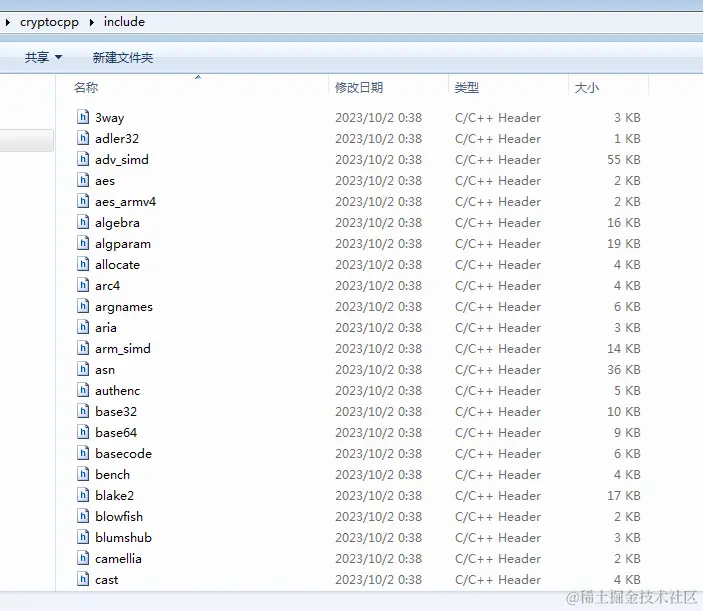Select the file name adv_simd
Screen dimensions: 703x611
122,160
